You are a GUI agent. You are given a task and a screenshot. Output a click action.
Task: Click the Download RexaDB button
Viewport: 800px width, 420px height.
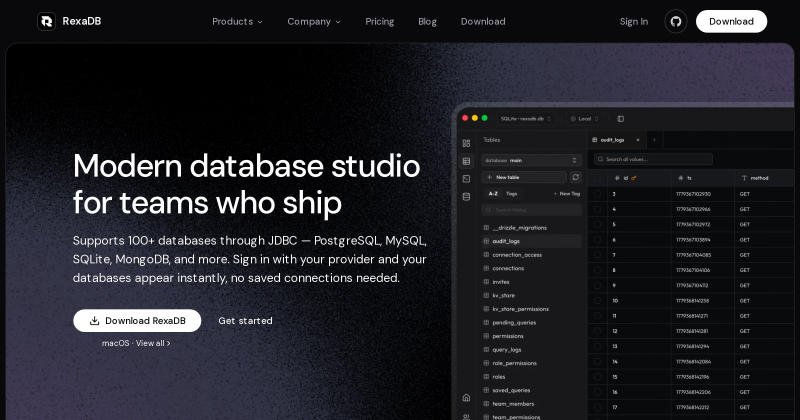[137, 320]
